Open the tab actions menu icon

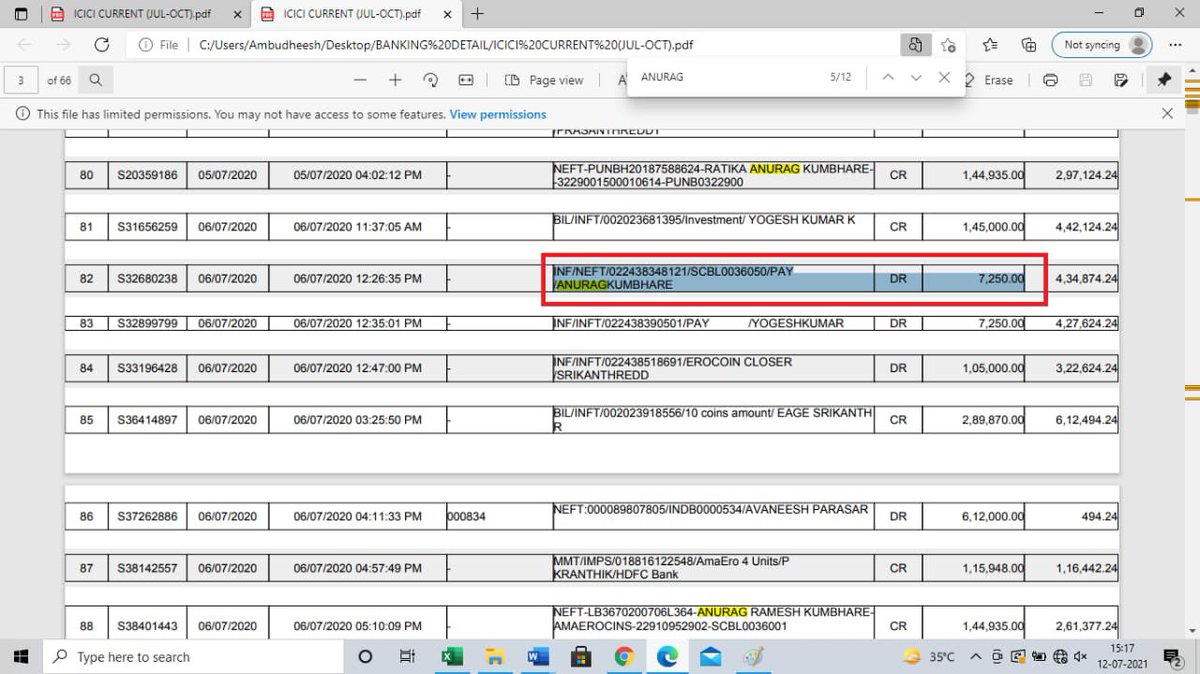(x=21, y=14)
